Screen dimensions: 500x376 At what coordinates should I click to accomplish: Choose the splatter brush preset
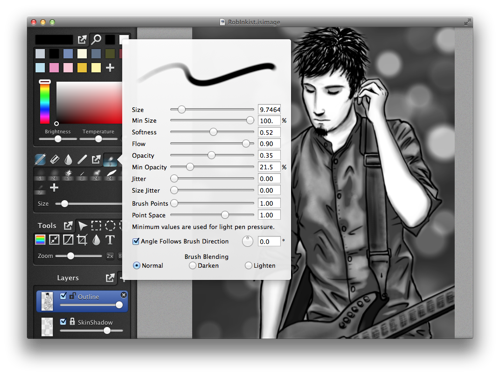point(68,174)
